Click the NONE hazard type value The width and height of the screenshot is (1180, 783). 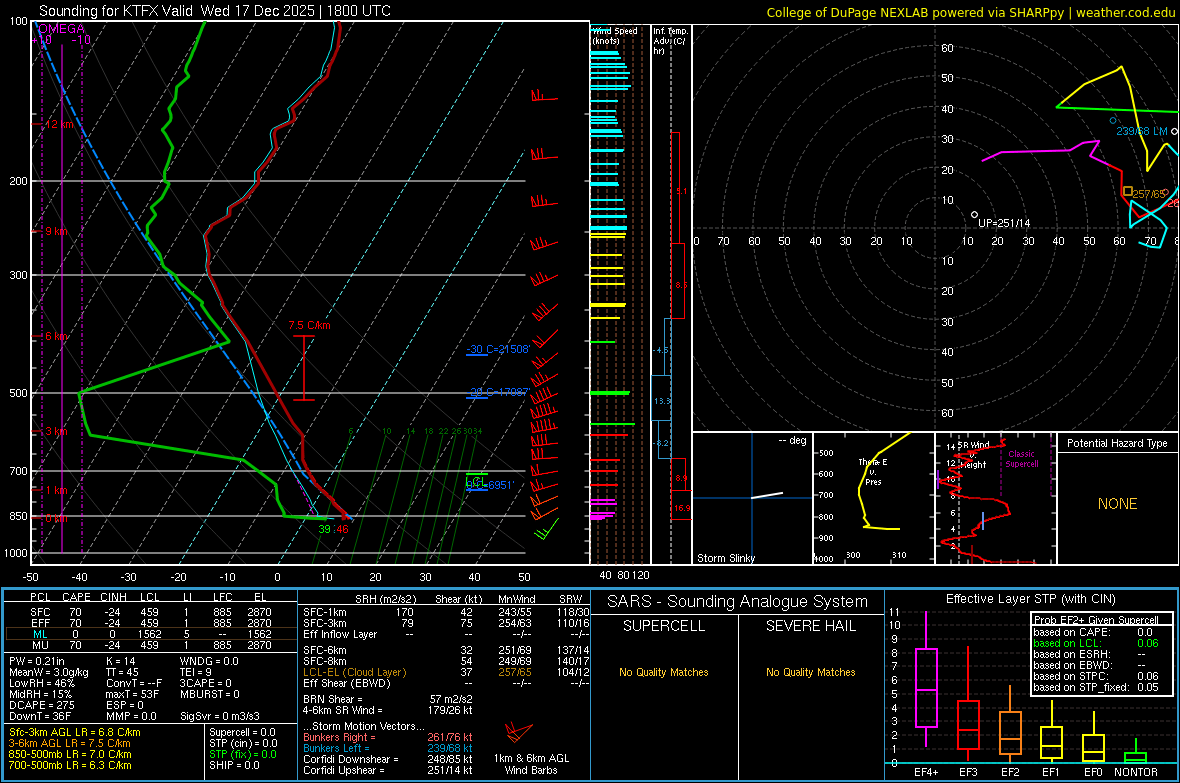(x=1117, y=504)
